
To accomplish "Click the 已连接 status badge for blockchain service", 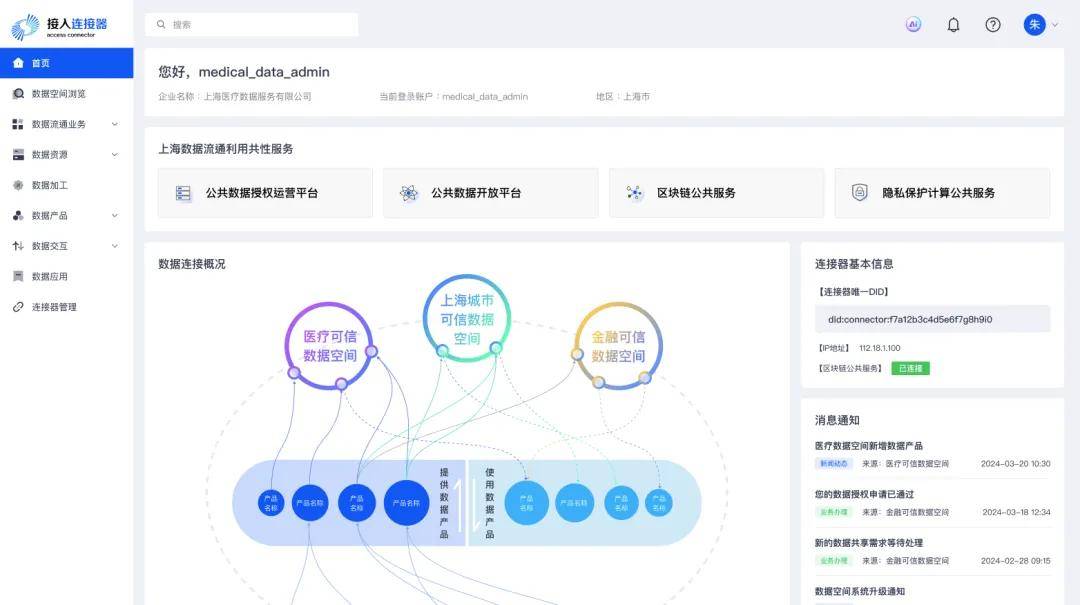I will point(909,368).
